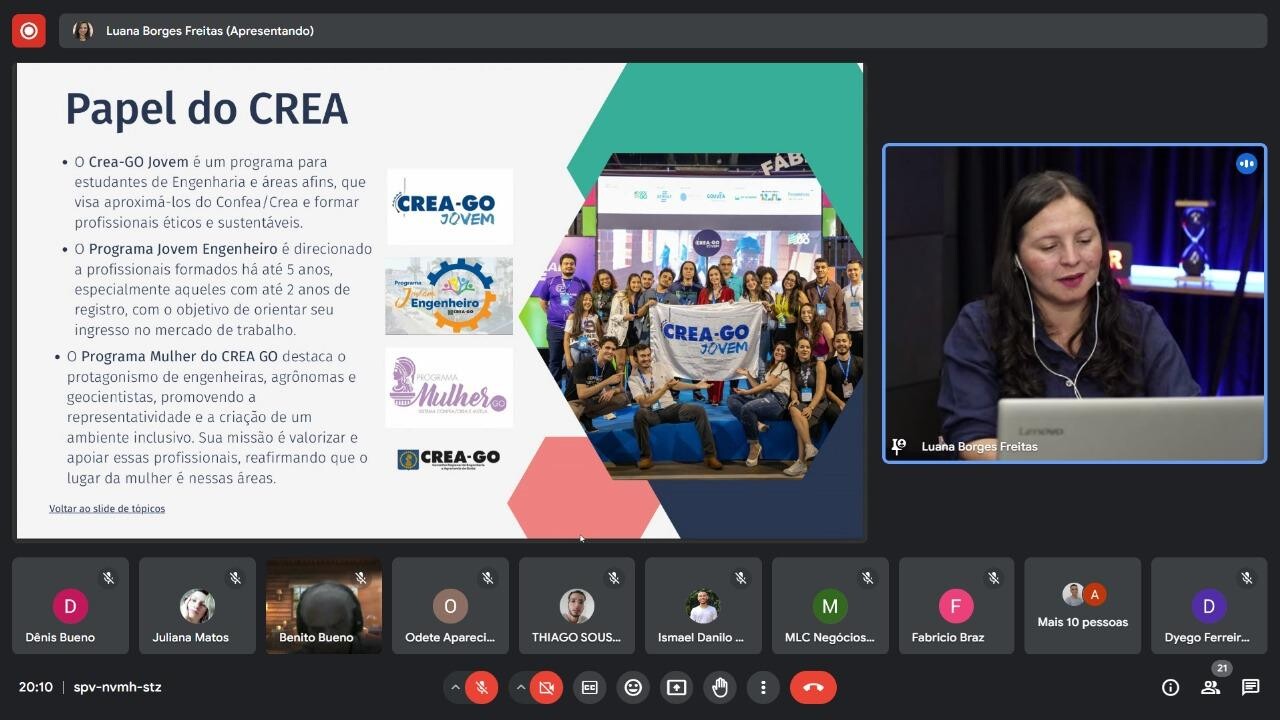This screenshot has height=720, width=1280.
Task: Expand audio settings chevron next to microphone
Action: pos(455,687)
